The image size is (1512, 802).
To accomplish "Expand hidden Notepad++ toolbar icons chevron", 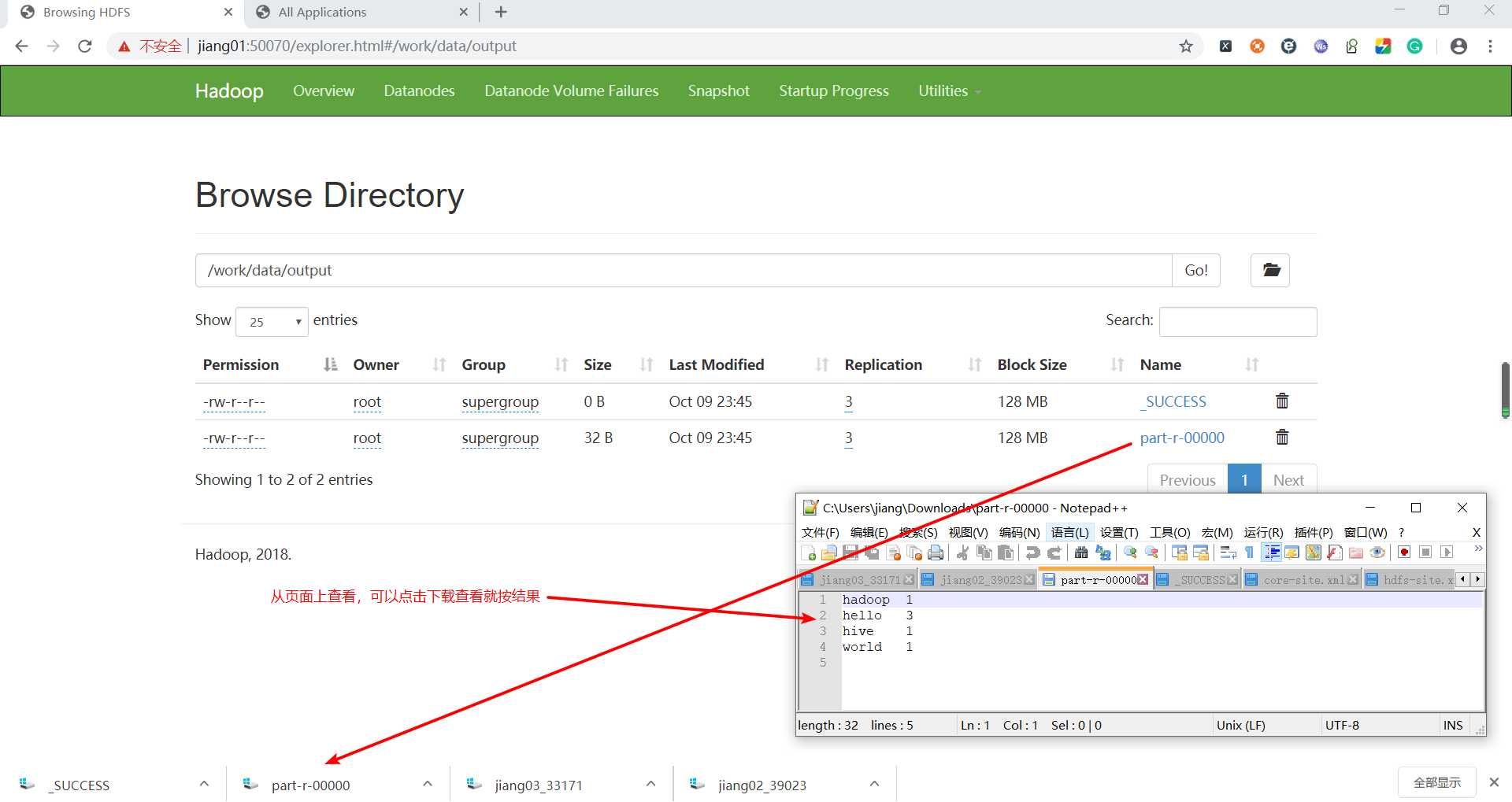I will [x=1478, y=549].
